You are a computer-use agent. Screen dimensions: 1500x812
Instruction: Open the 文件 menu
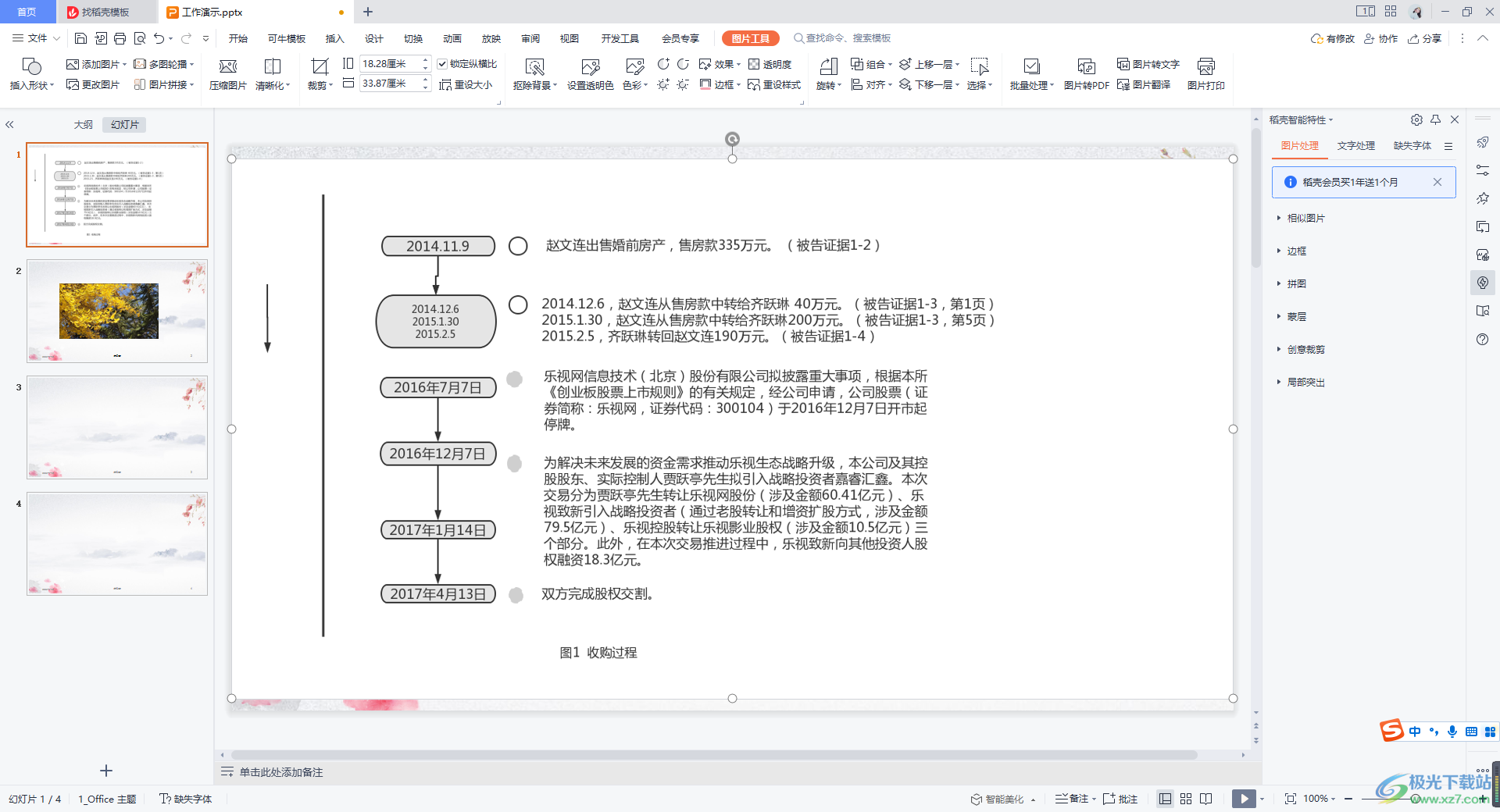37,38
